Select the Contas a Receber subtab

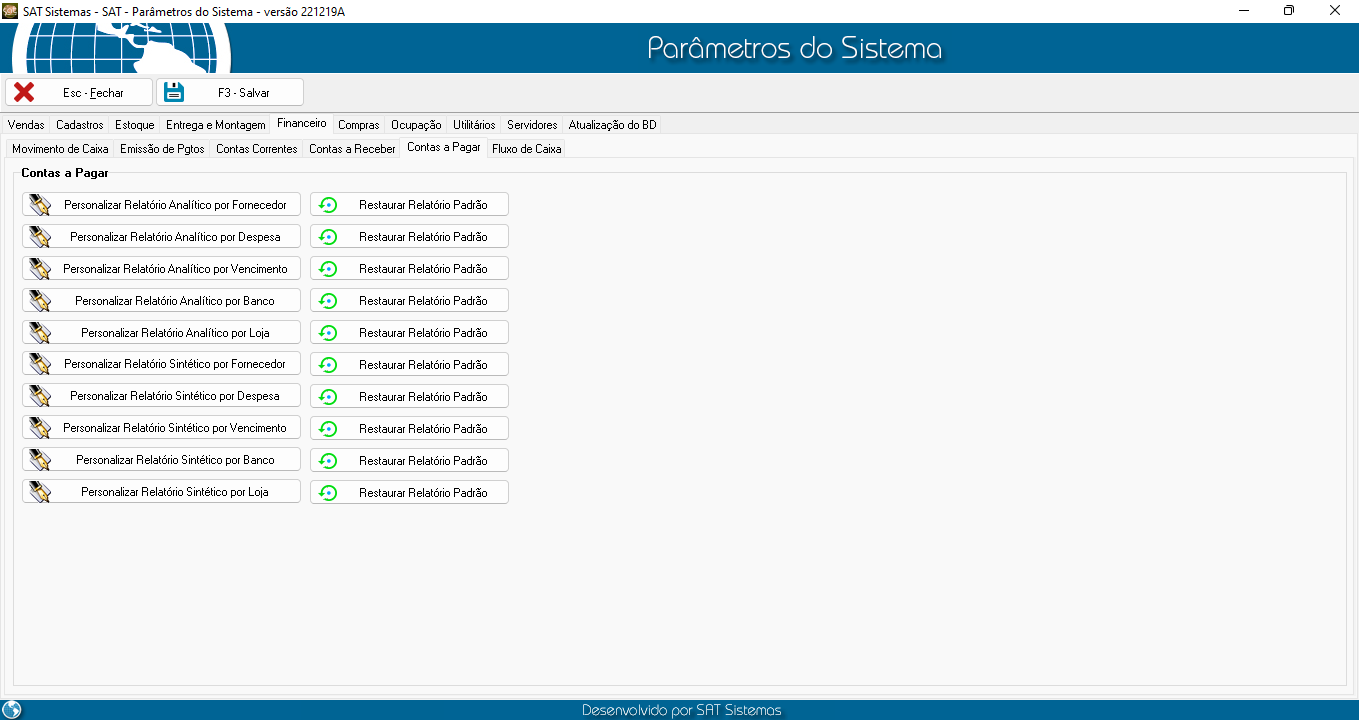[352, 149]
